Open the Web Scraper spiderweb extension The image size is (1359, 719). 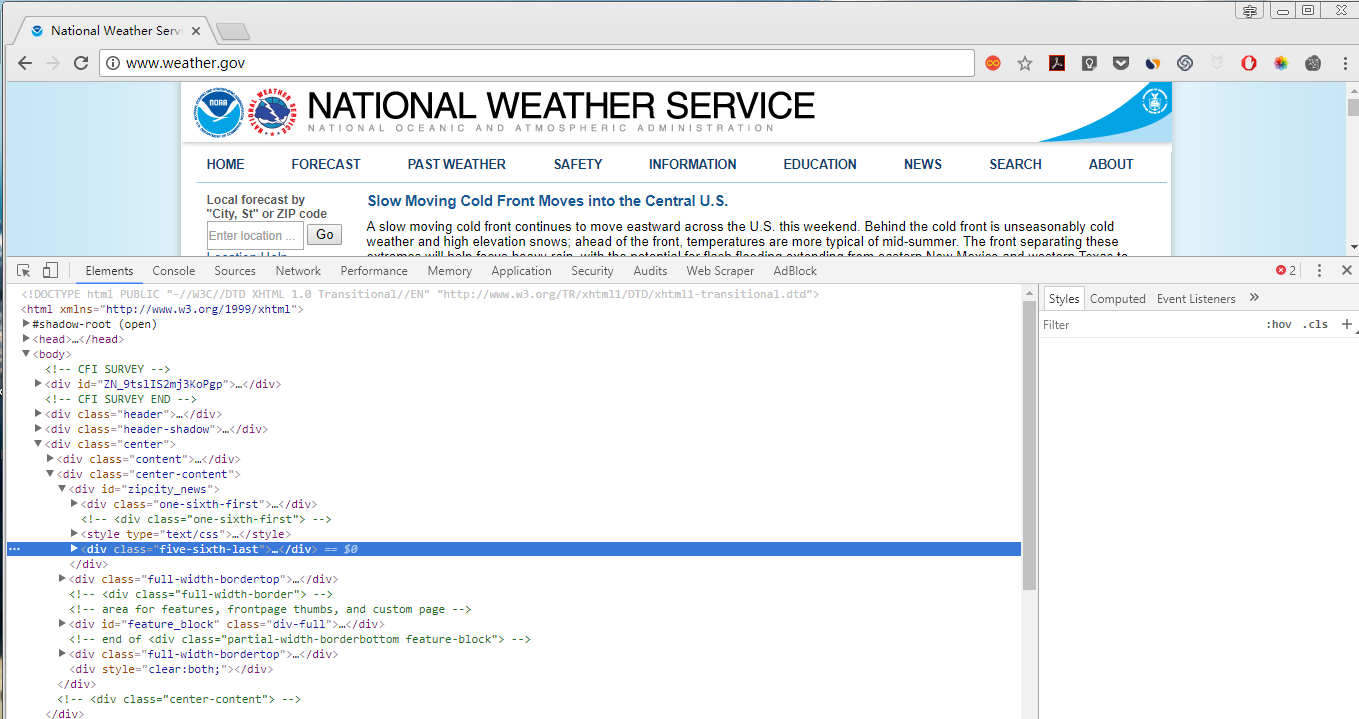tap(1313, 63)
